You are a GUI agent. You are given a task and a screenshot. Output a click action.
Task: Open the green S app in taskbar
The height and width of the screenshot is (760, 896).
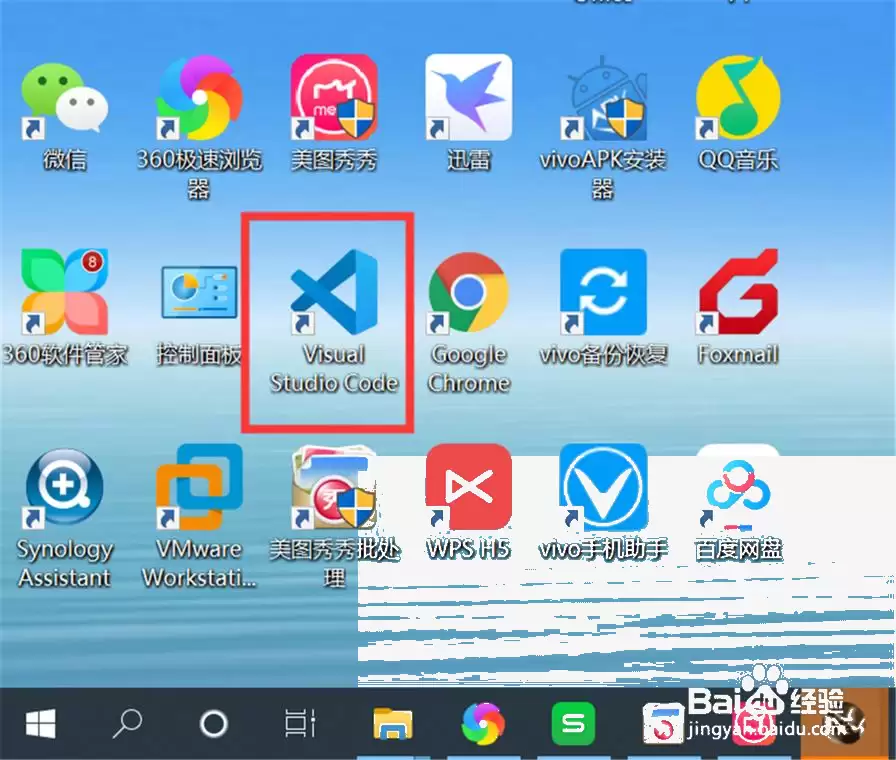point(573,723)
